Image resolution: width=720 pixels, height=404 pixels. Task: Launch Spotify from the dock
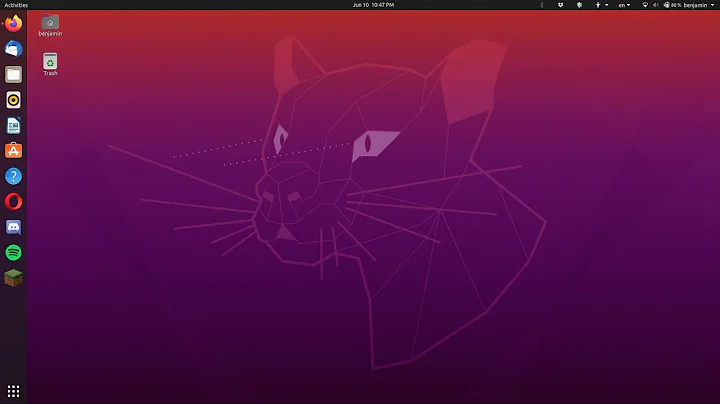(x=13, y=252)
